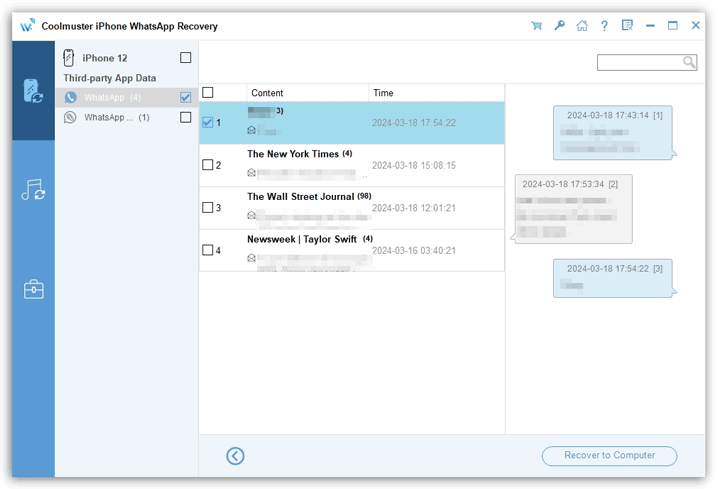Click the WhatsApp ... (1) attachments icon
This screenshot has height=489, width=718.
[70, 117]
